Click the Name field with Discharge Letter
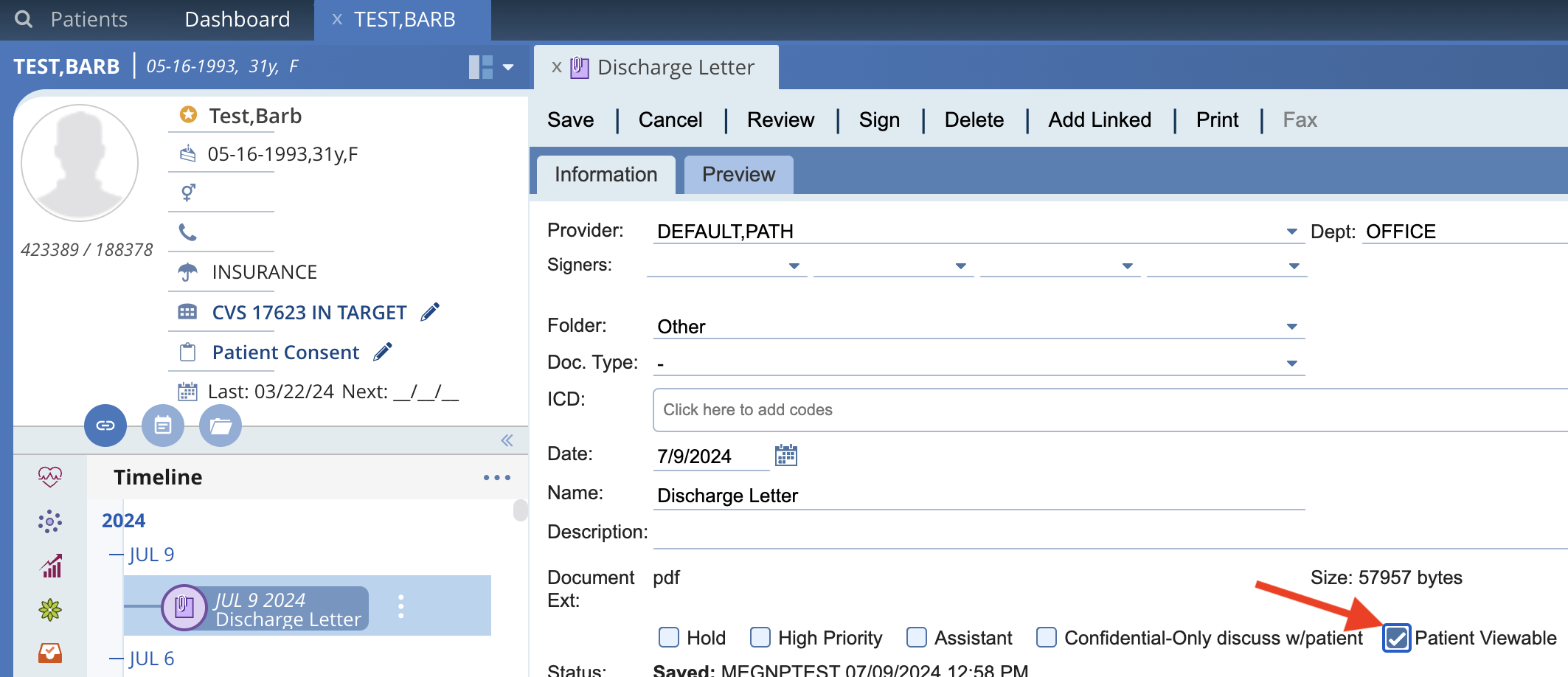 [979, 496]
